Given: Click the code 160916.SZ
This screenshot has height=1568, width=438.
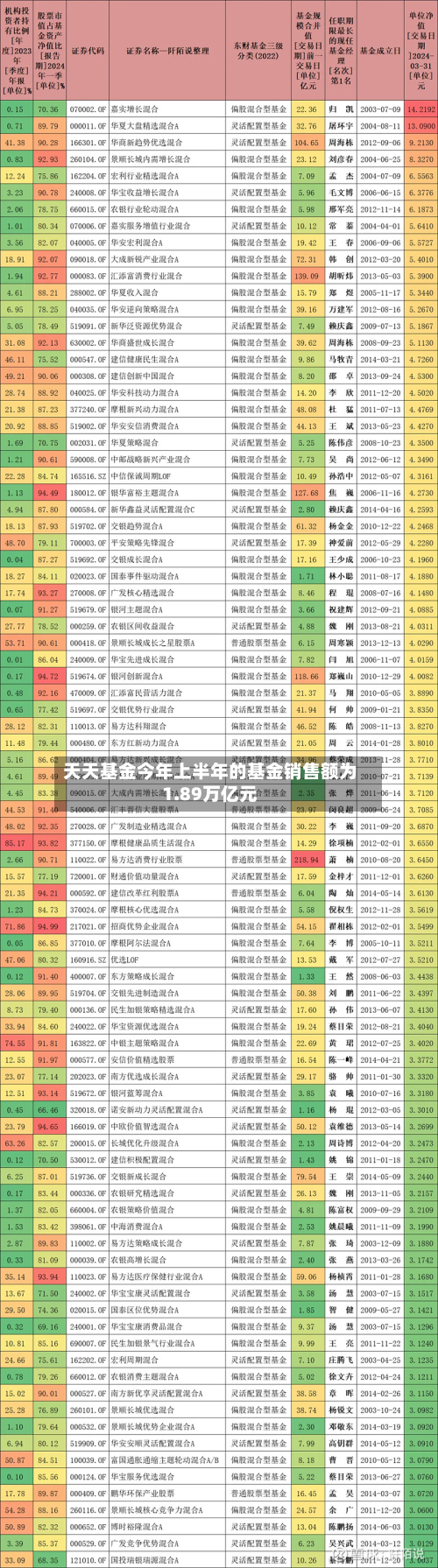Looking at the screenshot, I should coord(88,960).
